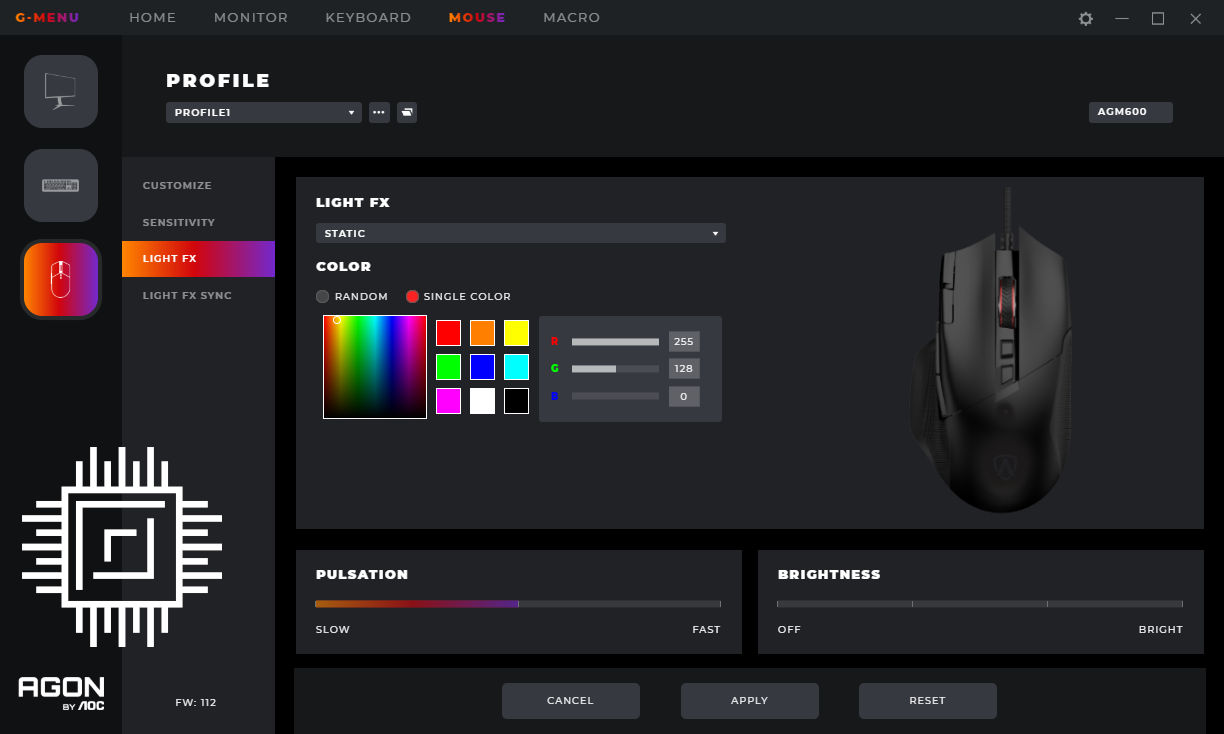Open settings gear in title bar

1085,18
